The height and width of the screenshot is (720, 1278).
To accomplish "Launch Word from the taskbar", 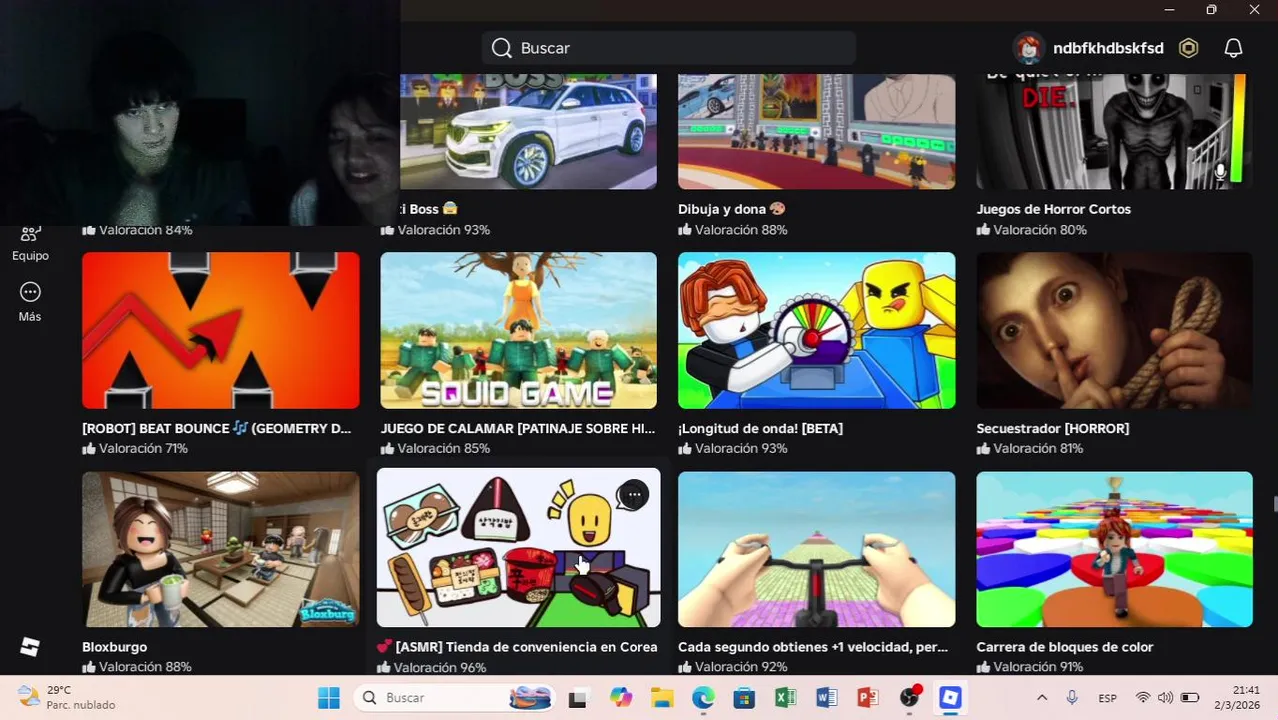I will (x=826, y=697).
